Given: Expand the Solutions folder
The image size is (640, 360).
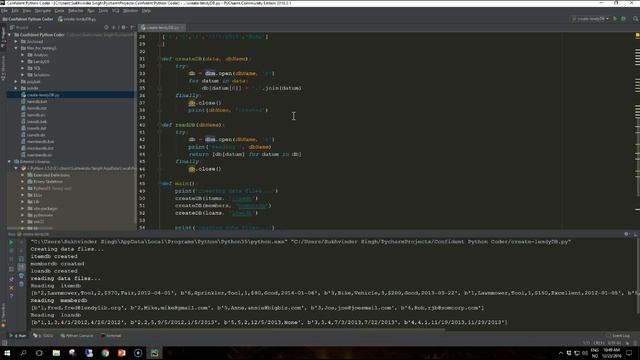Looking at the screenshot, I should (x=22, y=75).
